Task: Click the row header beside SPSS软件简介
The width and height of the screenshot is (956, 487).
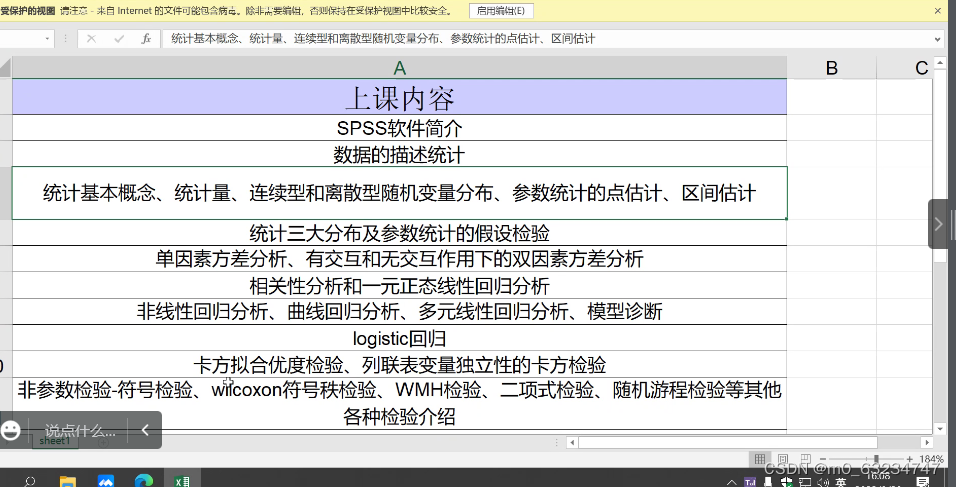Action: tap(5, 128)
